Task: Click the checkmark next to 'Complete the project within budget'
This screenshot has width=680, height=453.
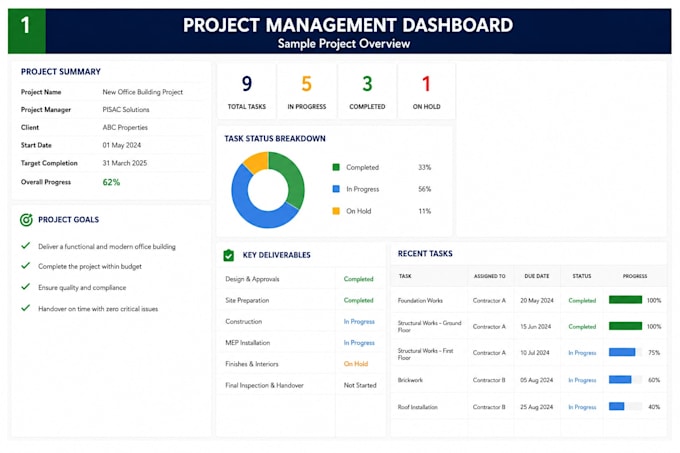Action: [x=26, y=265]
